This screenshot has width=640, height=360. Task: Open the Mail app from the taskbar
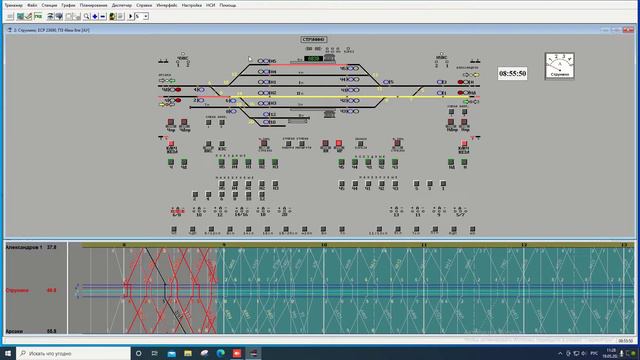[171, 353]
